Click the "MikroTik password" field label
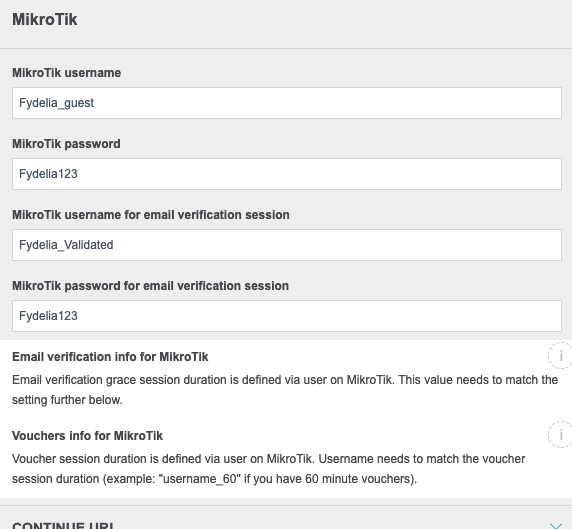Image resolution: width=572 pixels, height=529 pixels. point(66,144)
